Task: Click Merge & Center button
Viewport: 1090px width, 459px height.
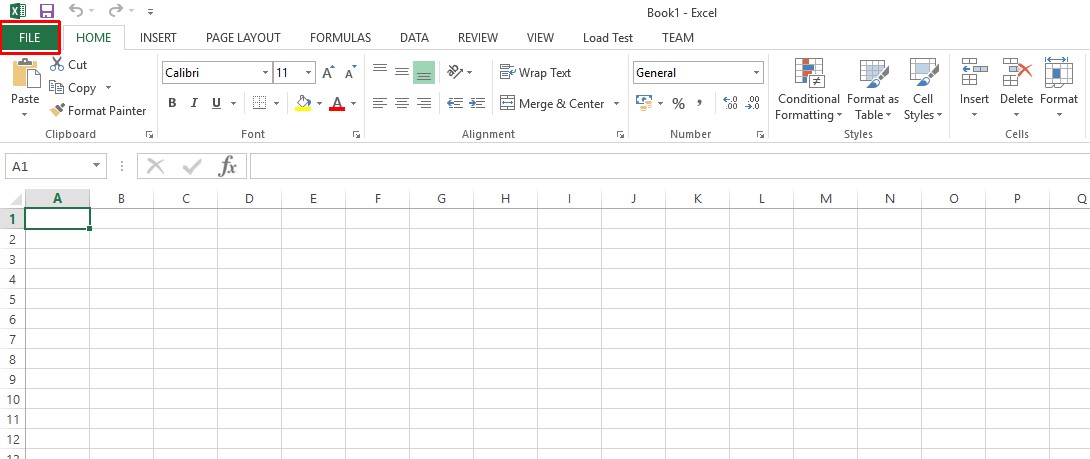Action: [x=552, y=104]
